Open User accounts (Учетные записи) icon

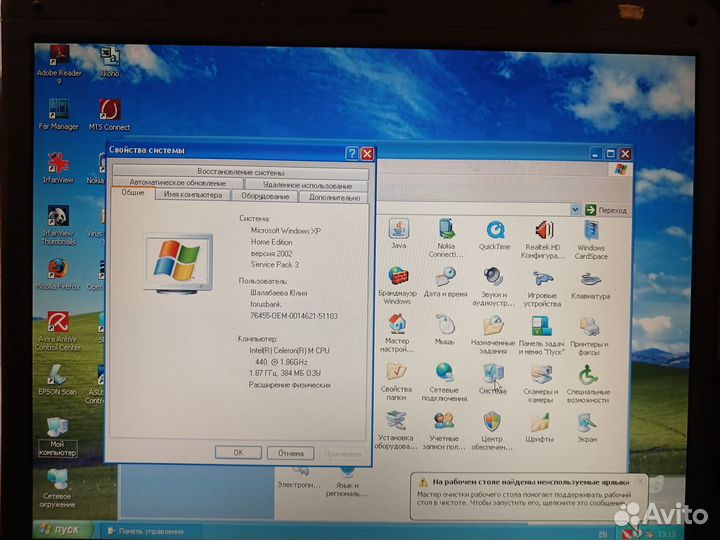click(444, 431)
